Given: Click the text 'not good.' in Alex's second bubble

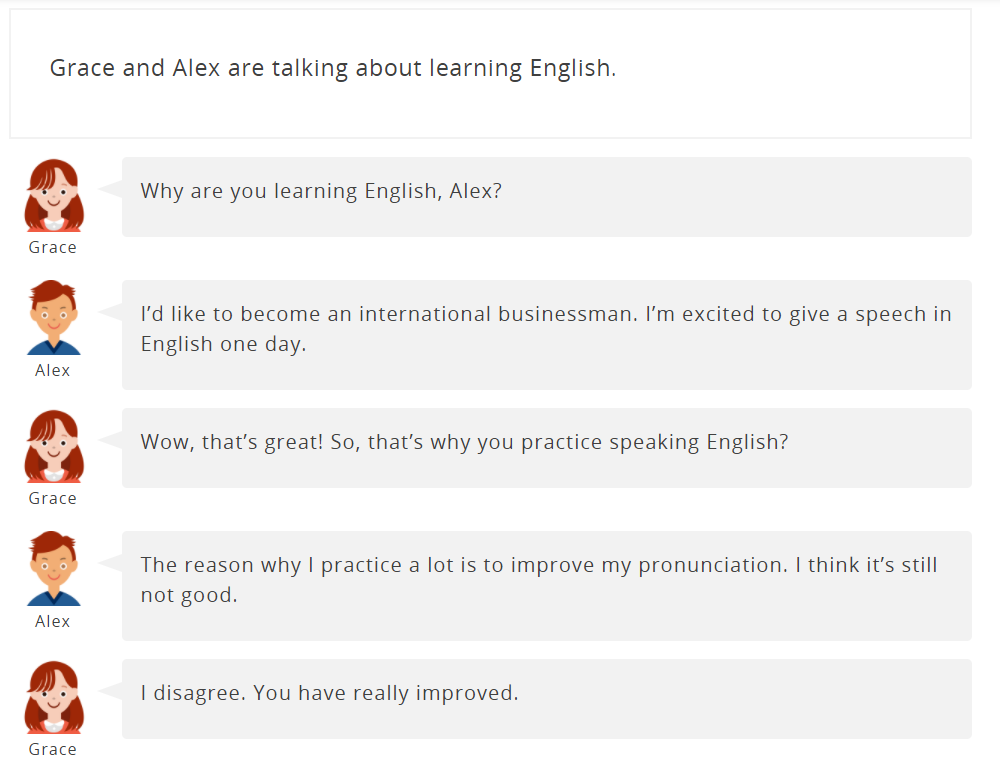Looking at the screenshot, I should point(189,596).
